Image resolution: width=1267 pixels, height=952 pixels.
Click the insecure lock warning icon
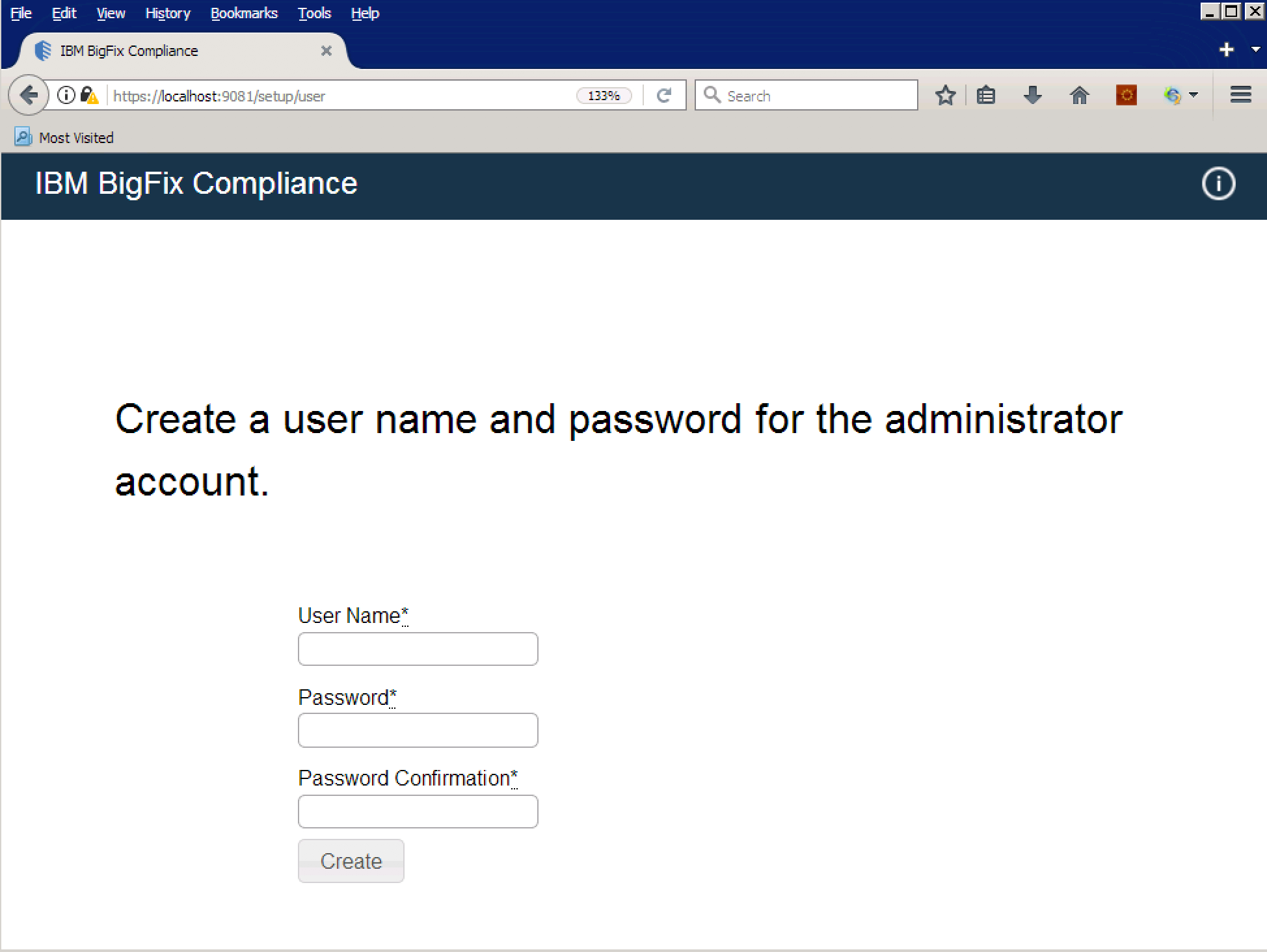(89, 96)
